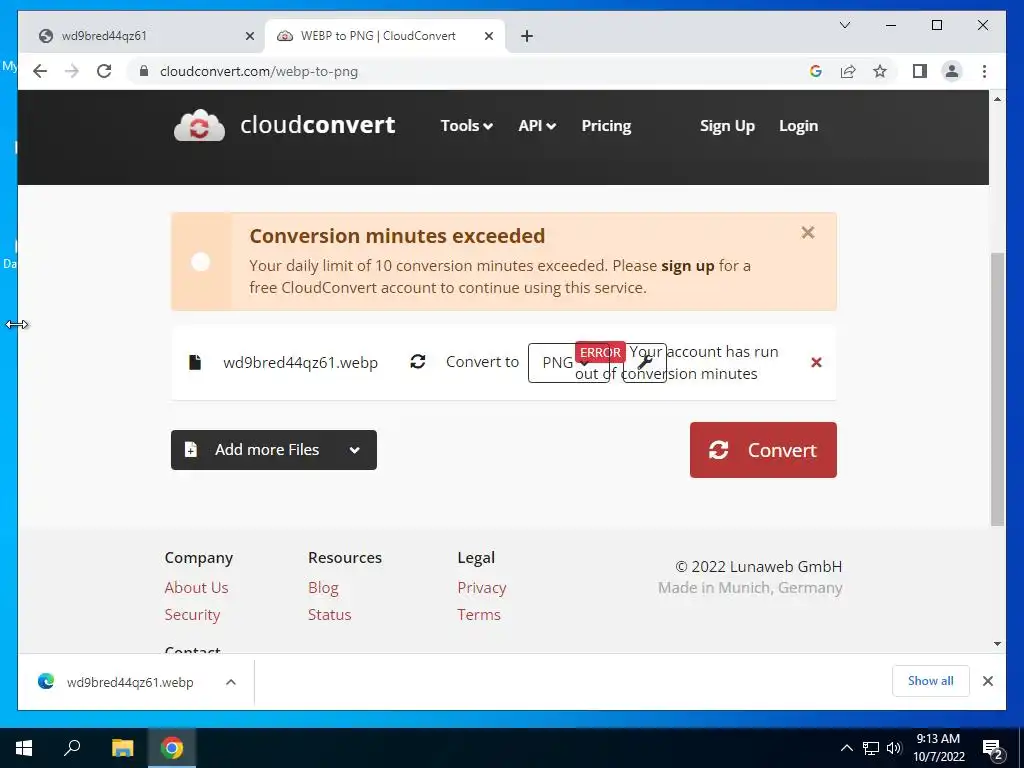
Task: Close the WEBP to PNG CloudConvert tab
Action: [488, 36]
